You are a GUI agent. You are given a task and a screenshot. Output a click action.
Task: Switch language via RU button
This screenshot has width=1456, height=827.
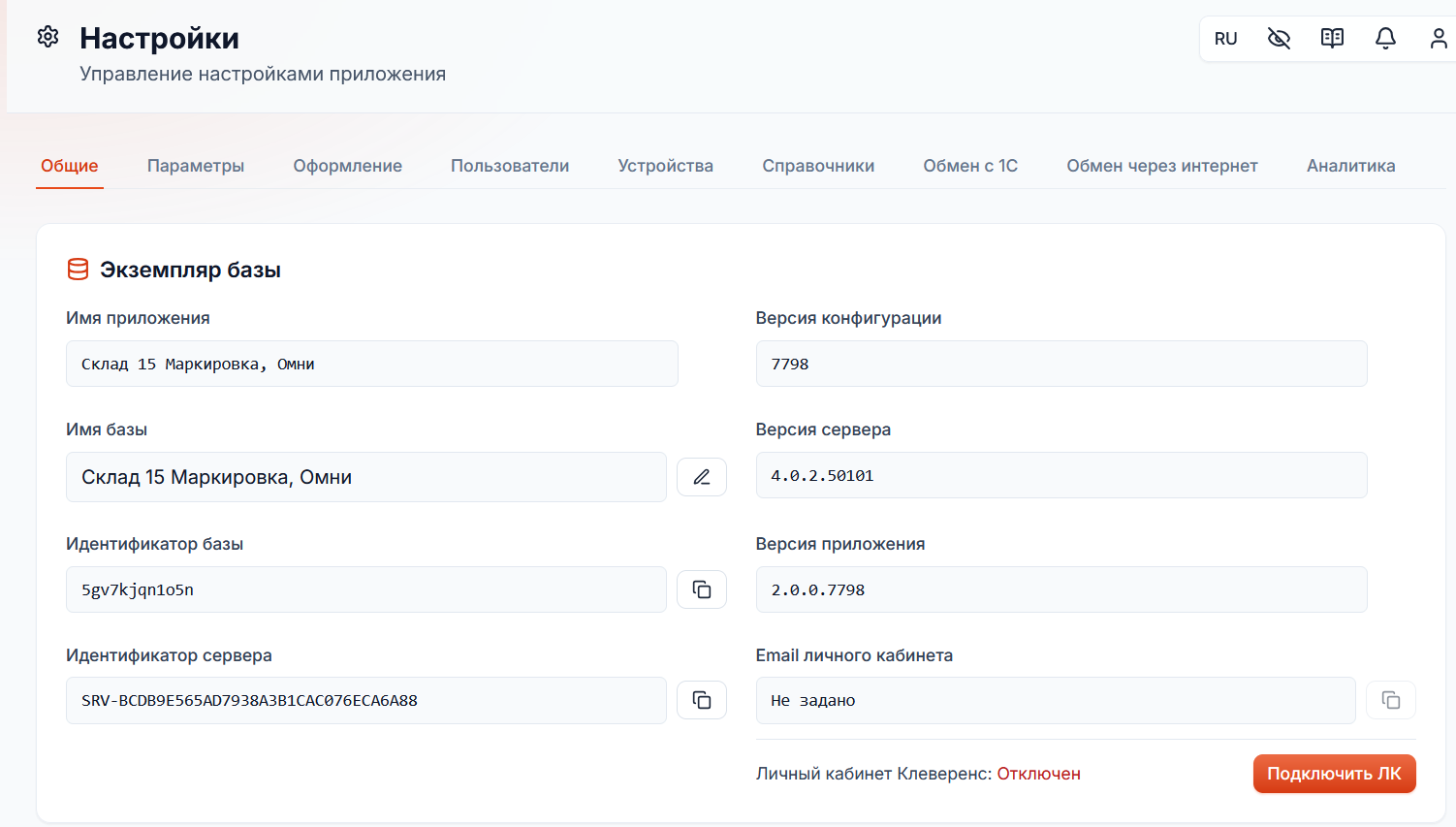1225,39
